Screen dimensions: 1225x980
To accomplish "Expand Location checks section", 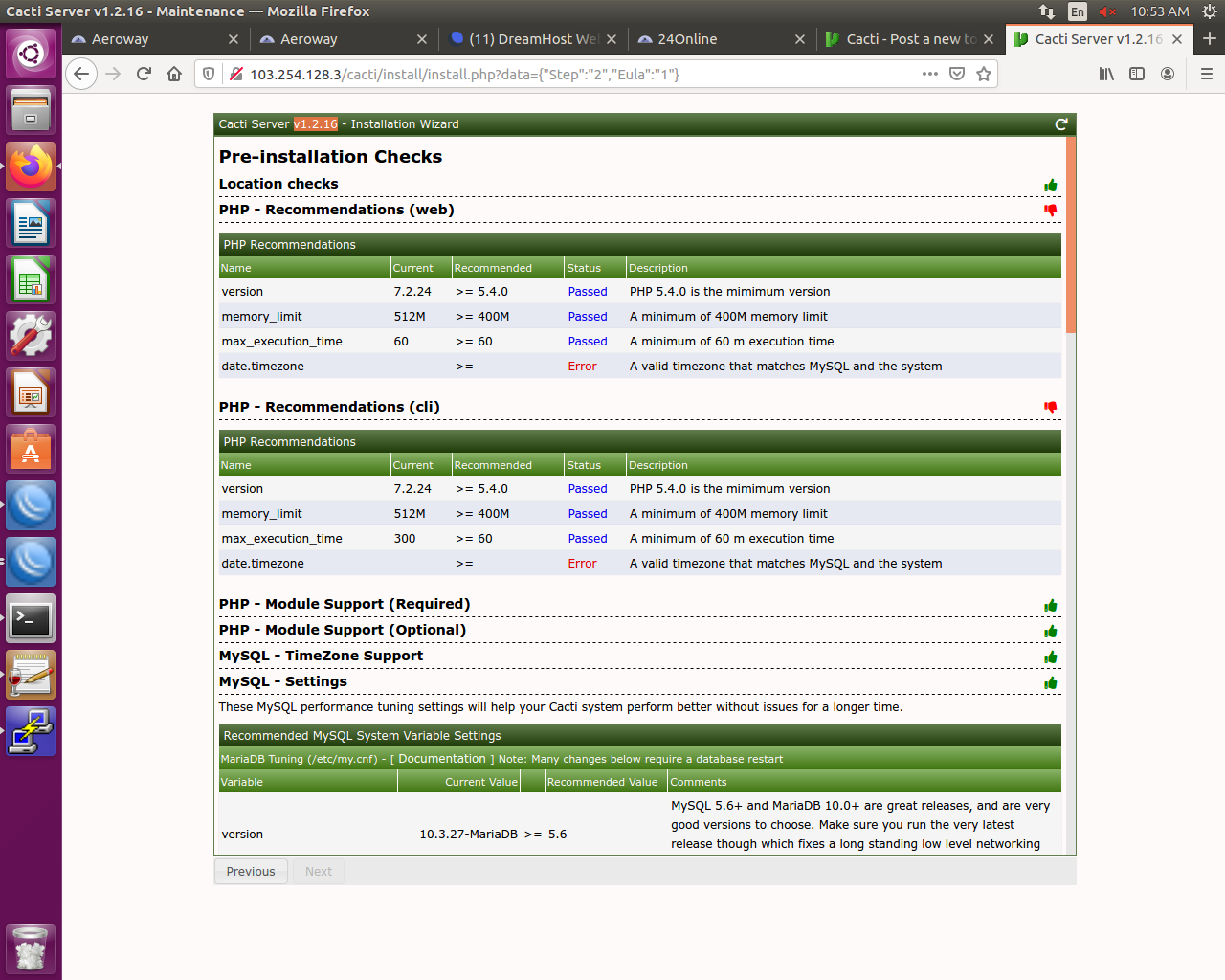I will (278, 184).
